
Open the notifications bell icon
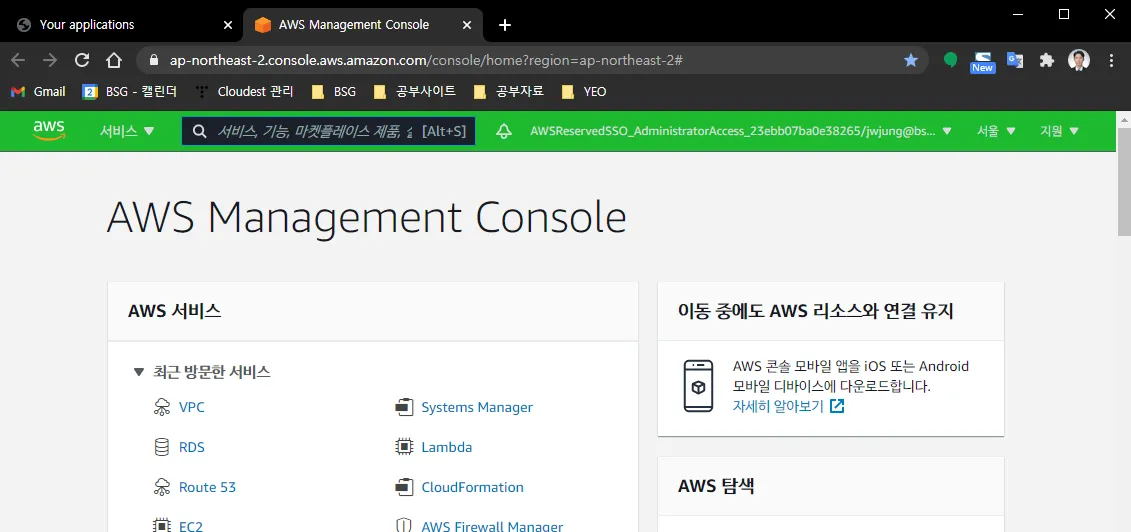504,131
